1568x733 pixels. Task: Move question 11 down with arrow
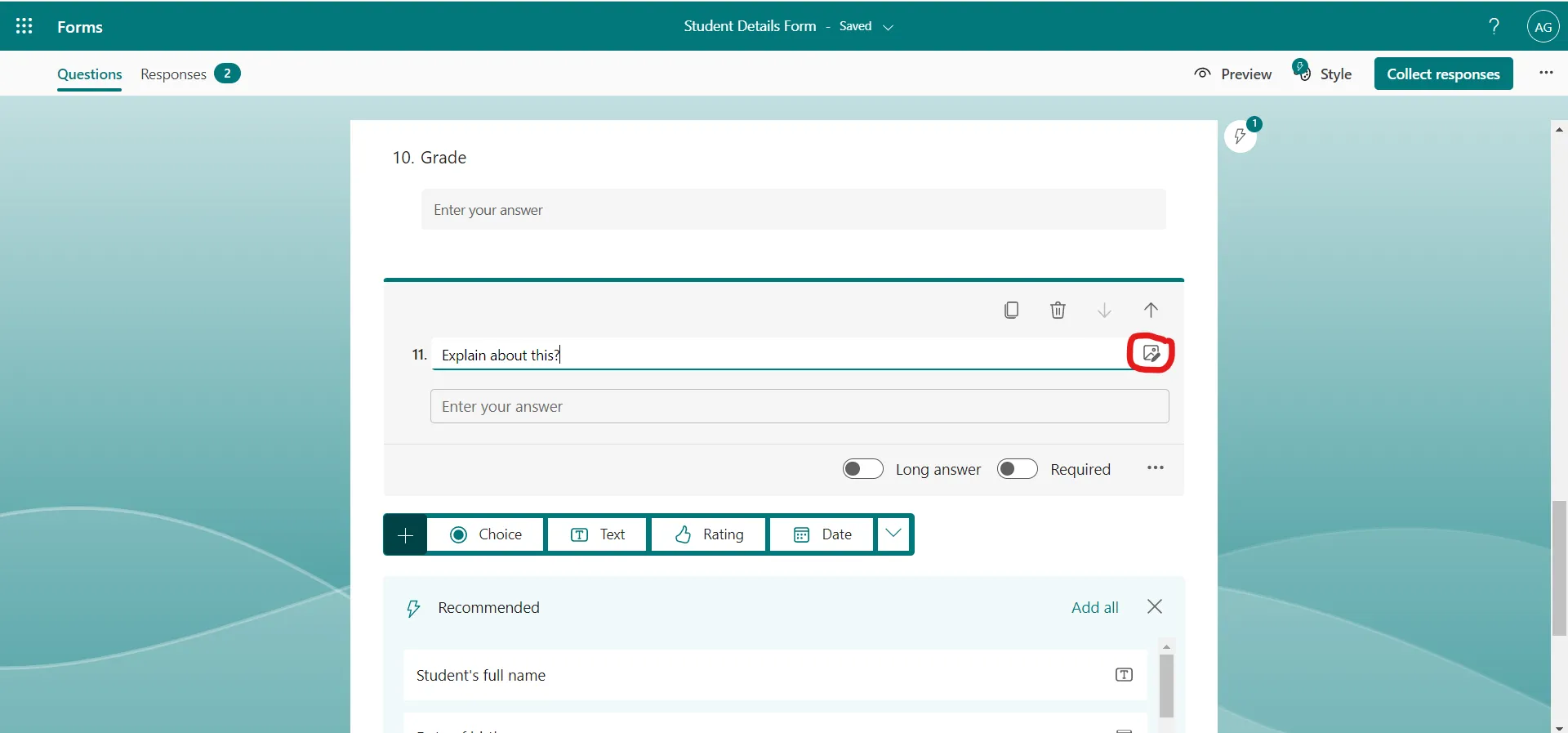pyautogui.click(x=1104, y=310)
